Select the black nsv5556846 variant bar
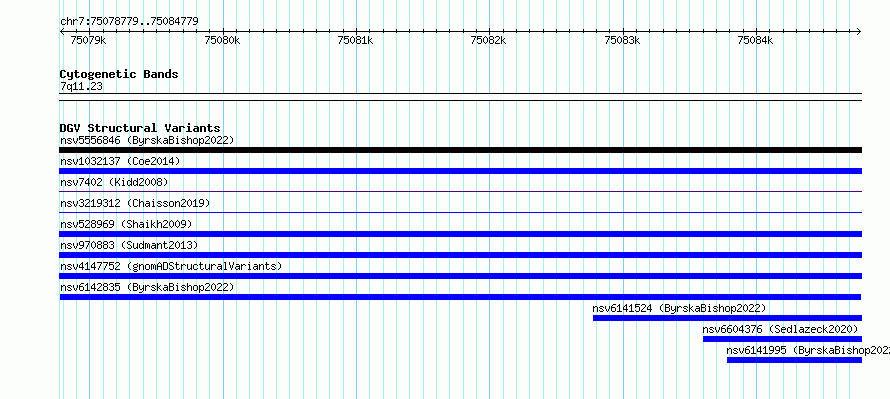The height and width of the screenshot is (399, 890). pyautogui.click(x=460, y=150)
